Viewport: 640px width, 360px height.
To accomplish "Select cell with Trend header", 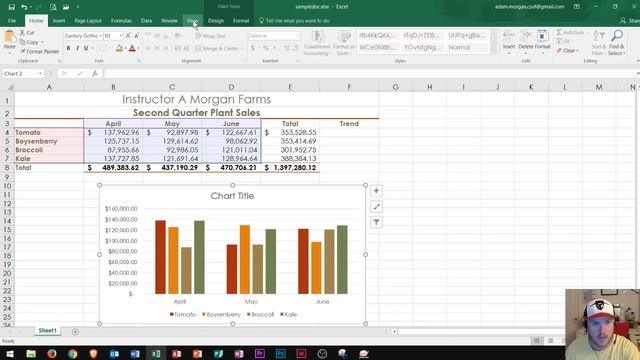I will [349, 124].
